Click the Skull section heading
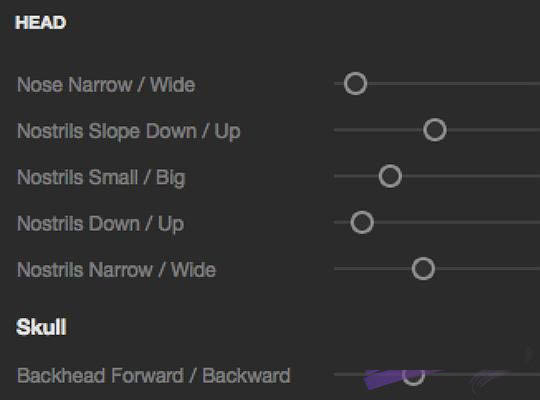 [x=41, y=327]
